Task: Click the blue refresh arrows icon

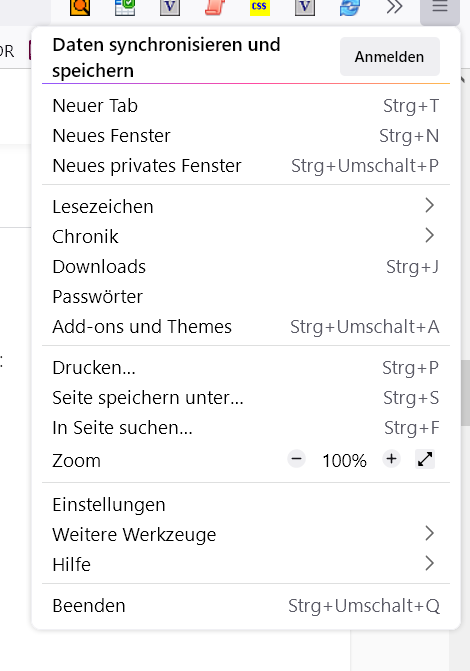Action: coord(350,7)
